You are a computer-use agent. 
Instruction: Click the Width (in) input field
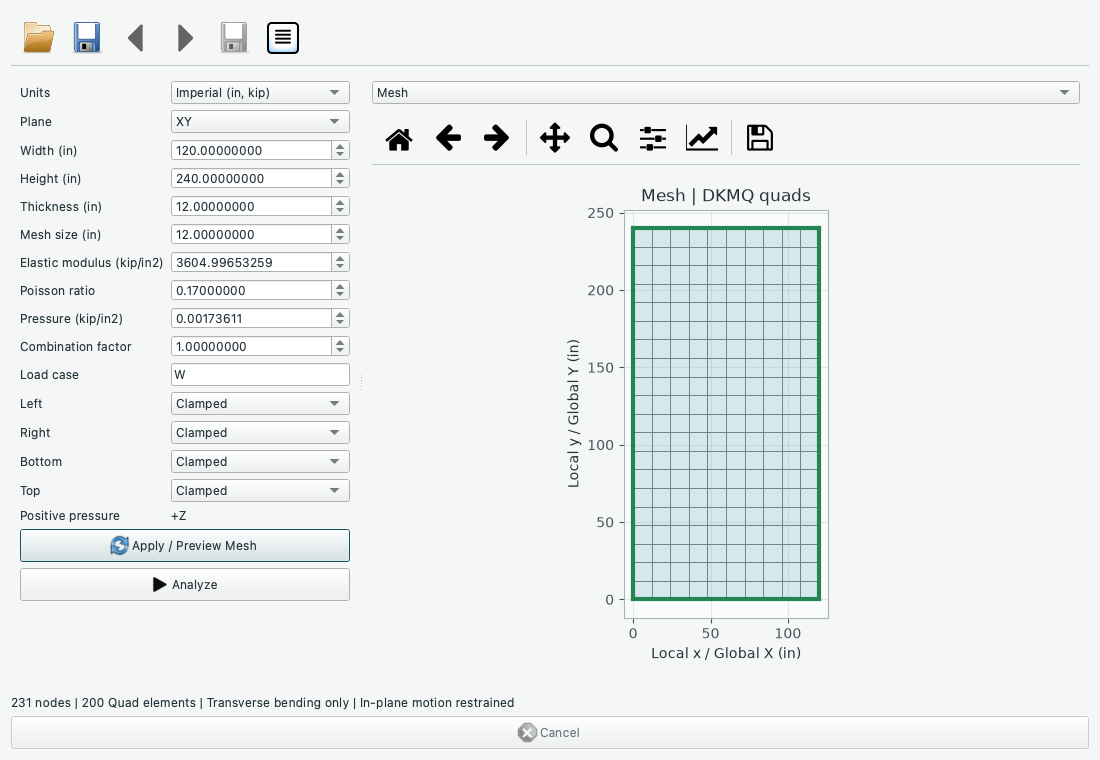tap(251, 150)
